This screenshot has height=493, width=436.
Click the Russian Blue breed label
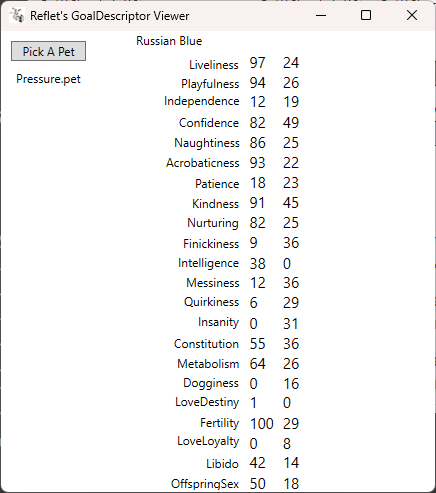coord(169,41)
